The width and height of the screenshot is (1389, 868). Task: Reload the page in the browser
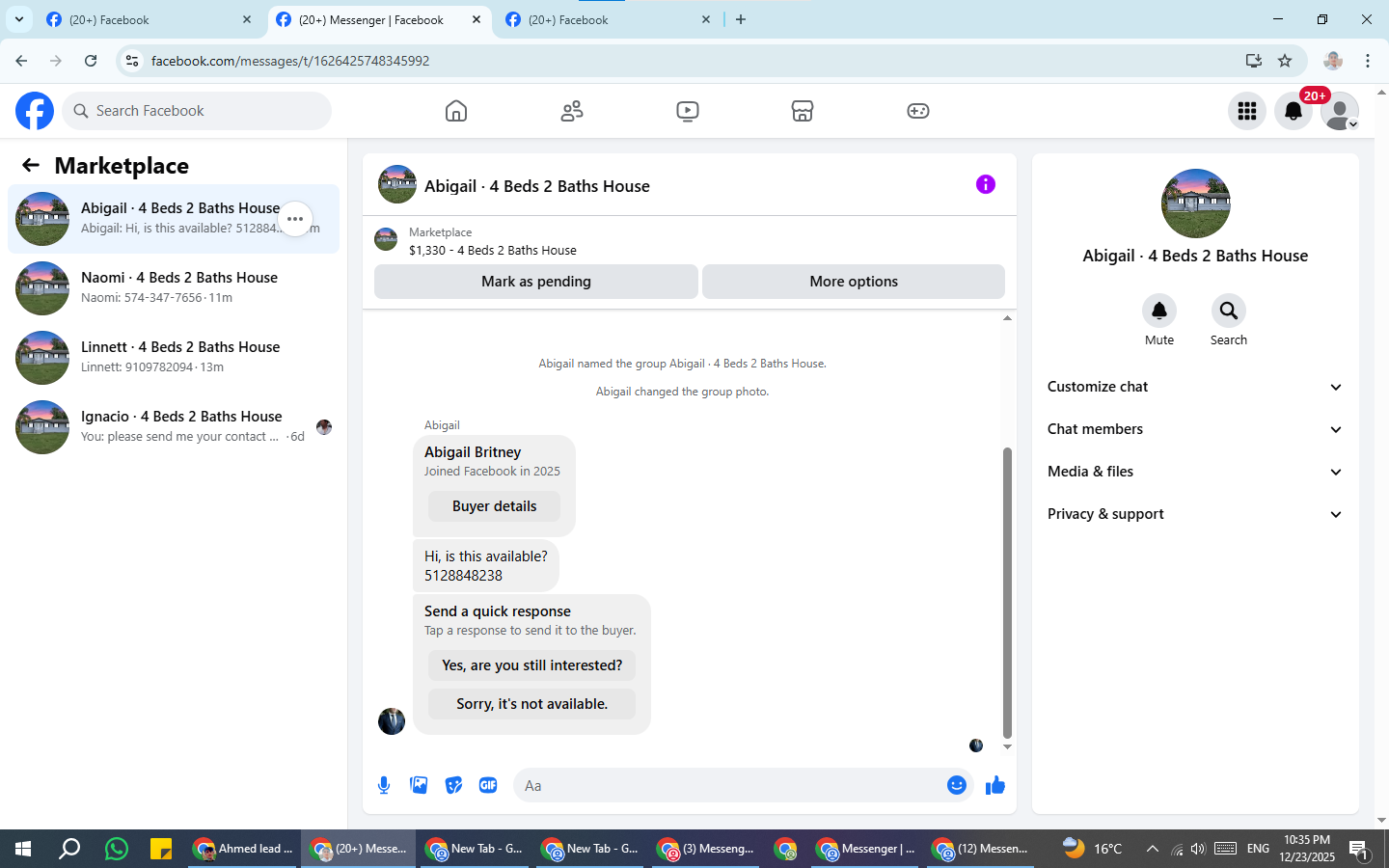tap(91, 61)
